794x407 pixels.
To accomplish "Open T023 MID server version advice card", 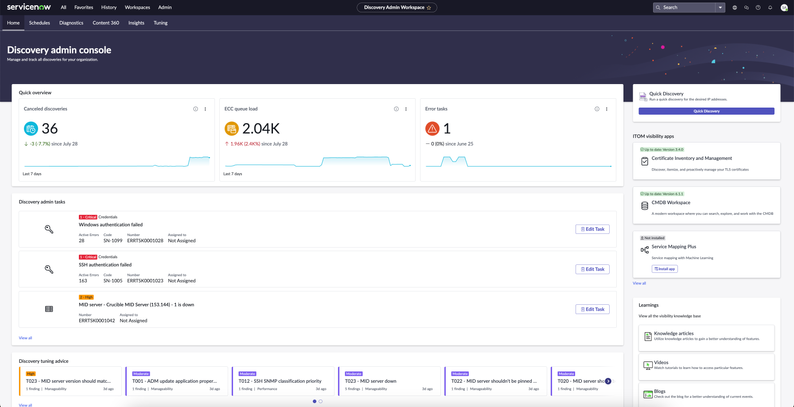I will pos(70,381).
